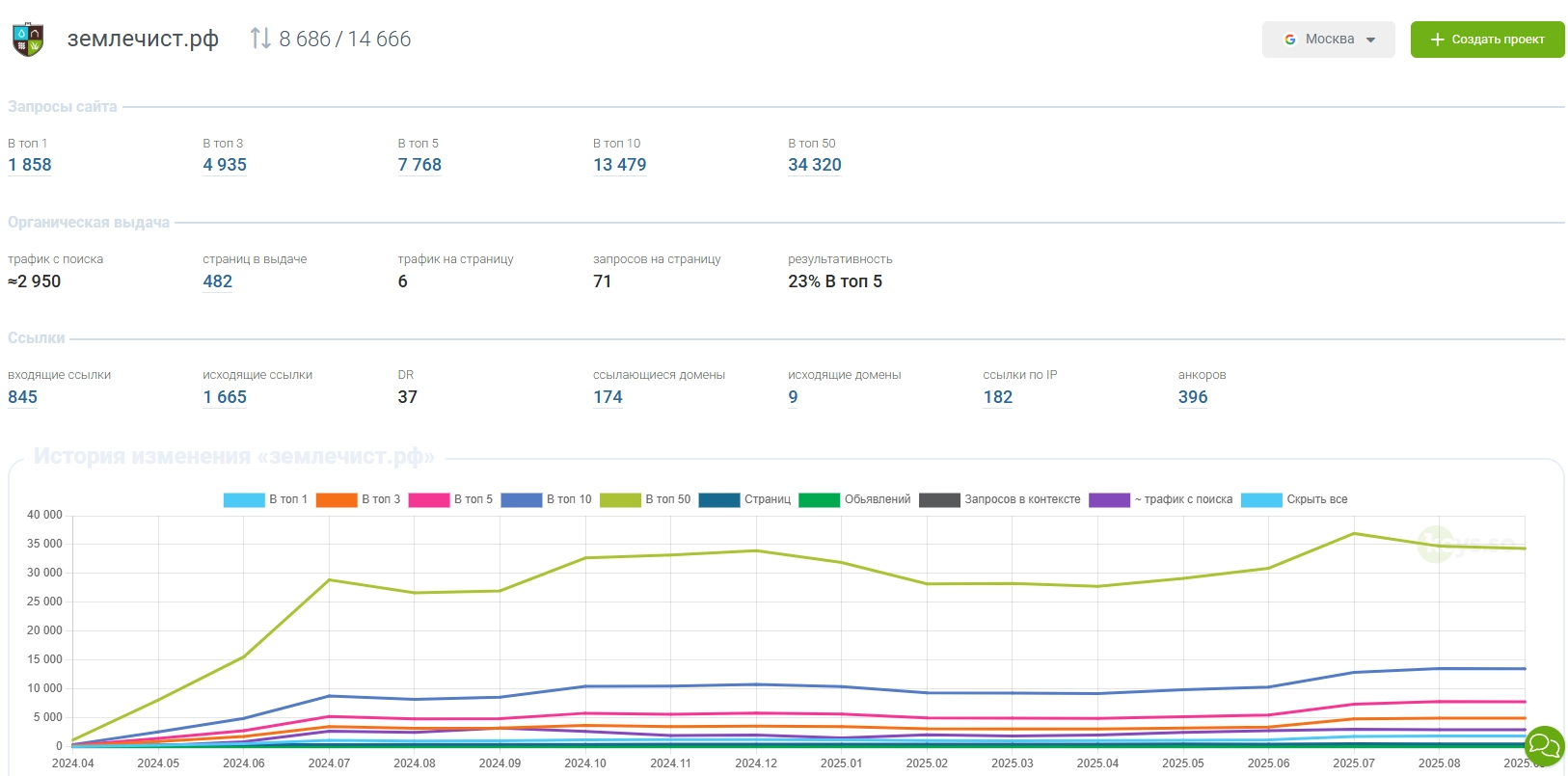Open the В топ 10 value 13 479

coord(619,165)
